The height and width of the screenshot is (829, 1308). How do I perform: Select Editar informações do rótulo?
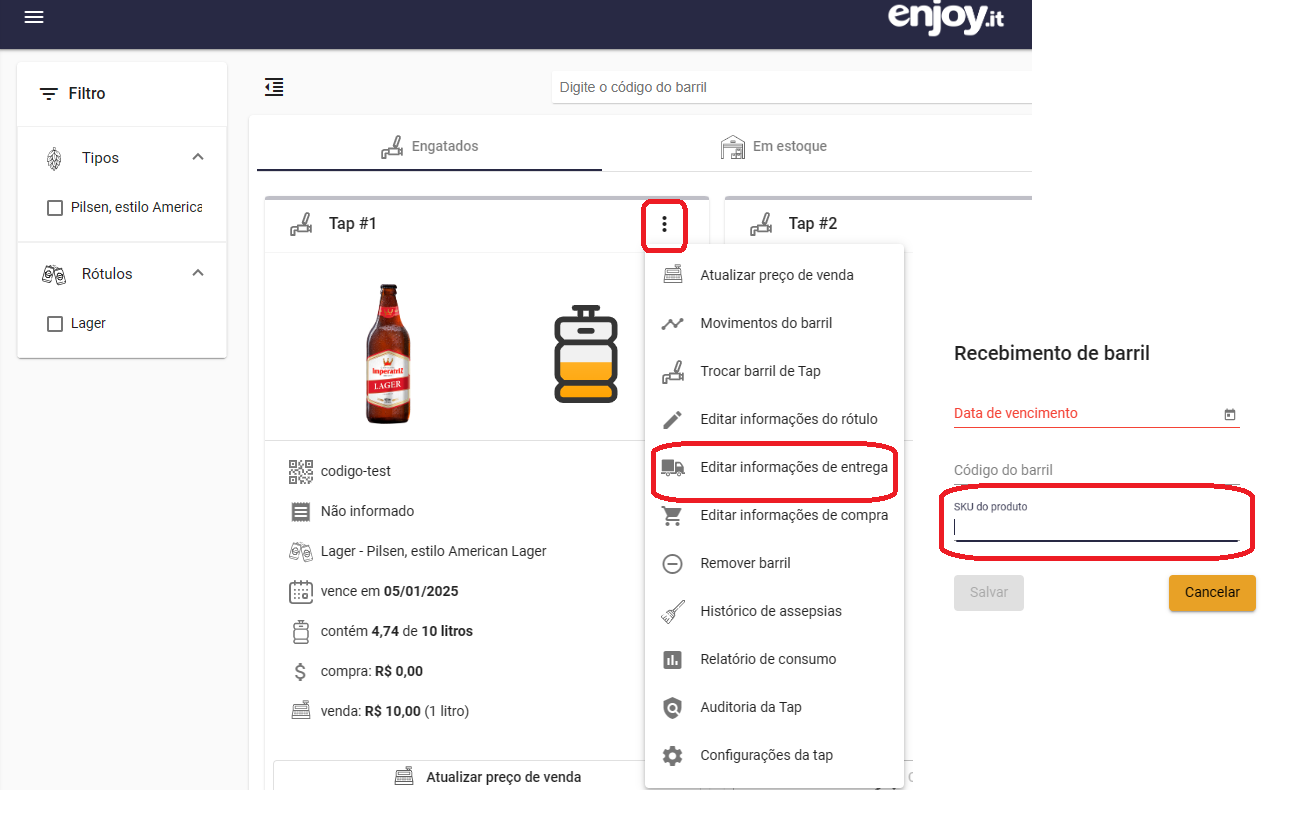774,419
